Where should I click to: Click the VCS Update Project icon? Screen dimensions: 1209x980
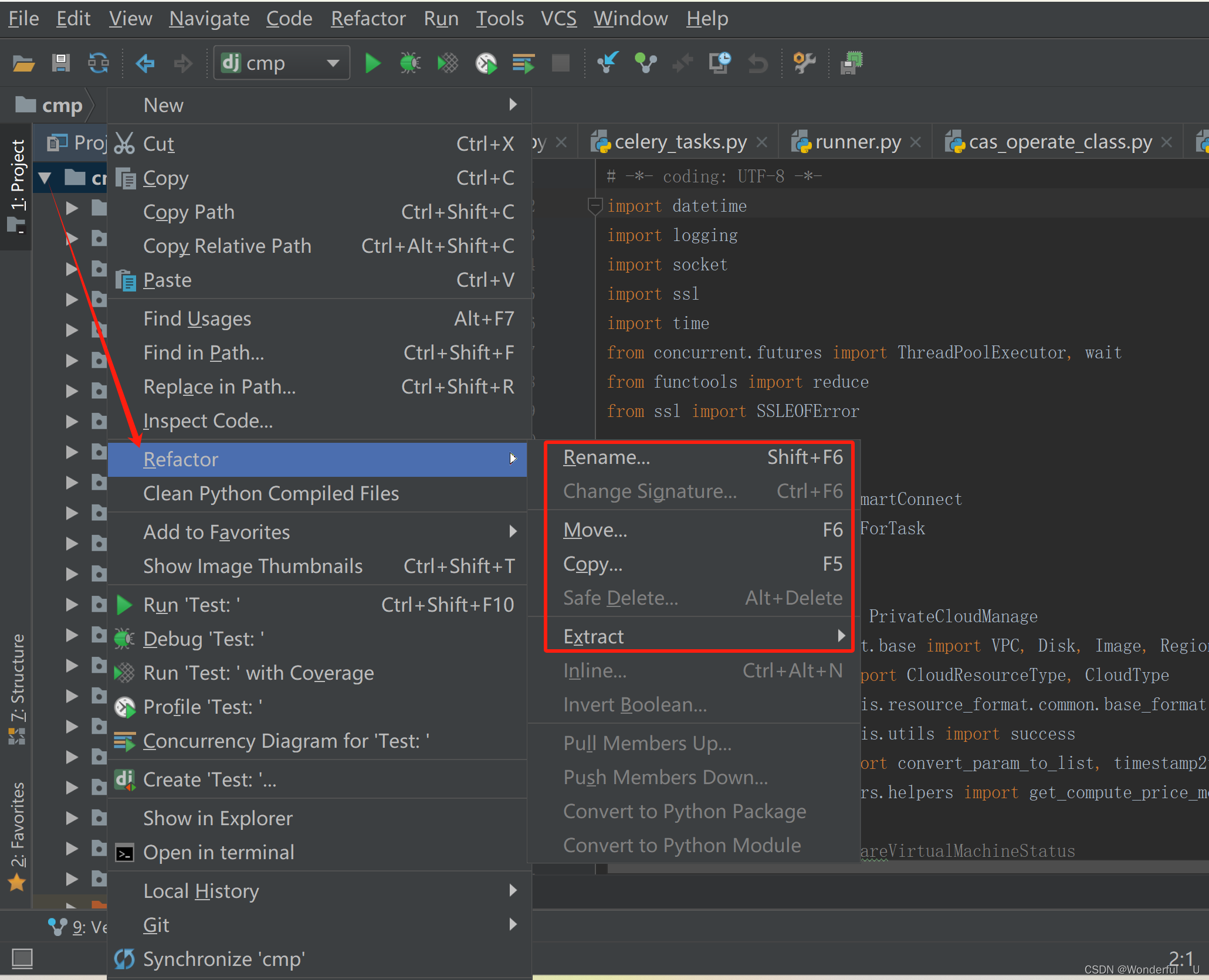point(608,62)
